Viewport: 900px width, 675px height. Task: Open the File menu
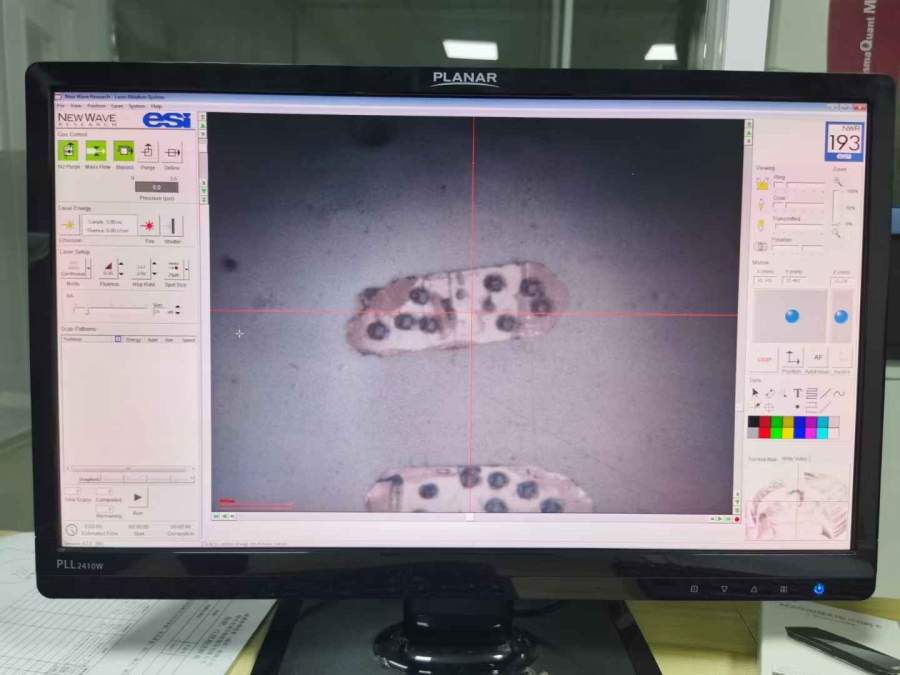click(x=61, y=106)
